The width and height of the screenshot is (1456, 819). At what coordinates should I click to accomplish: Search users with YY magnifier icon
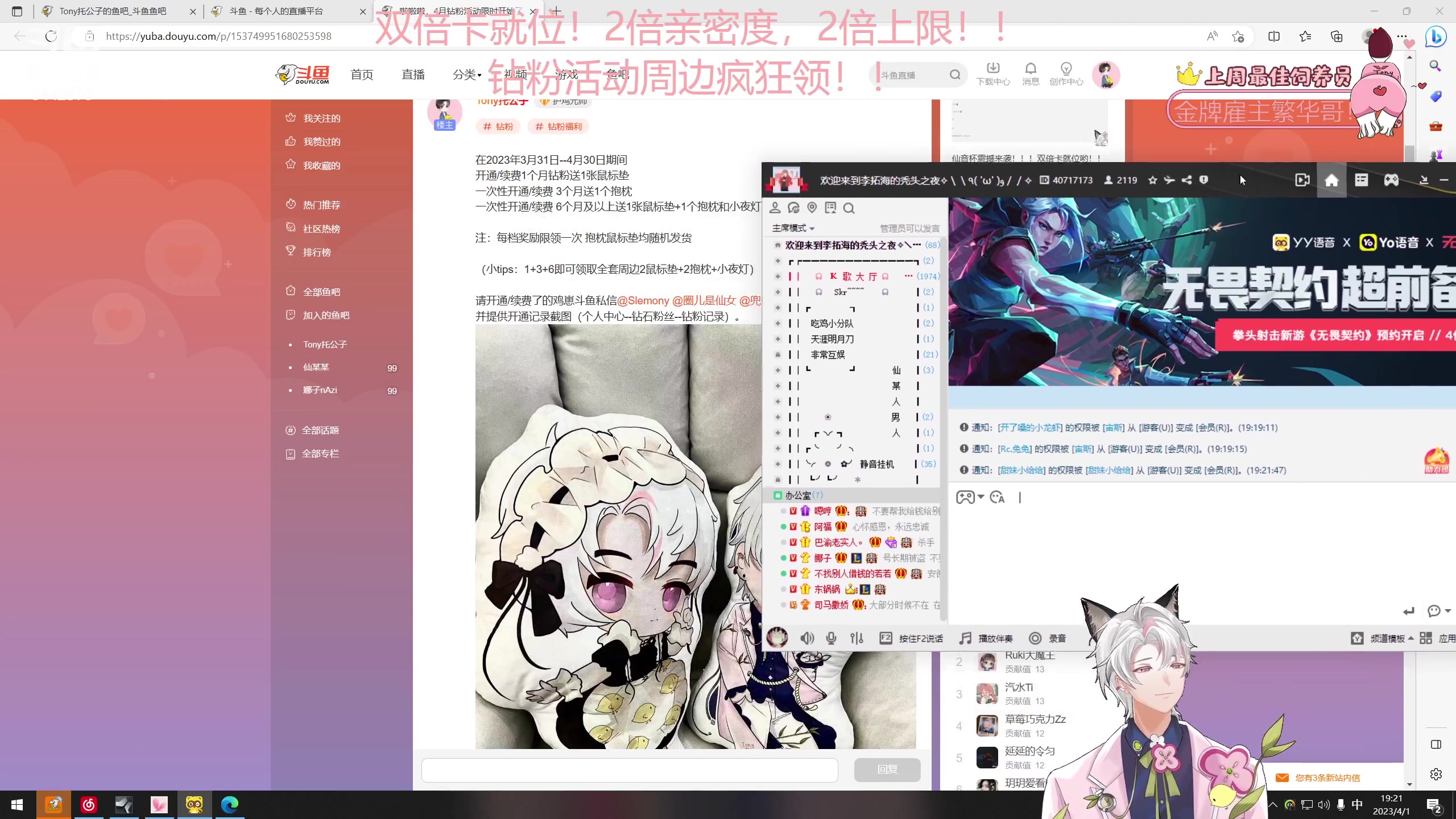click(849, 208)
